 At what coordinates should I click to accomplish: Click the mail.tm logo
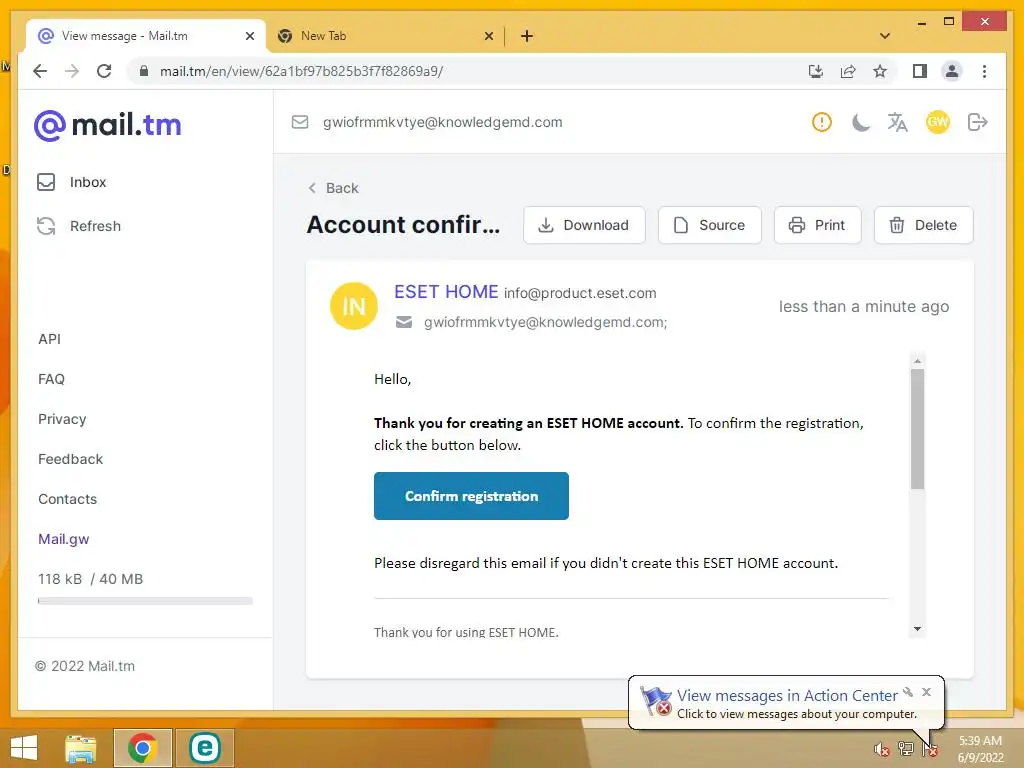[108, 125]
